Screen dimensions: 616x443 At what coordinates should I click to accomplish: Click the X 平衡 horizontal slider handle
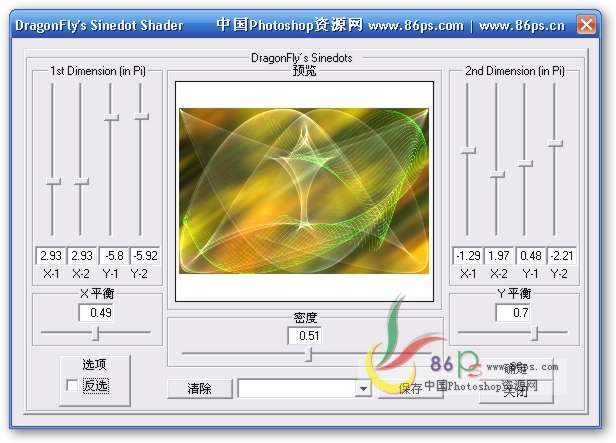coord(95,333)
